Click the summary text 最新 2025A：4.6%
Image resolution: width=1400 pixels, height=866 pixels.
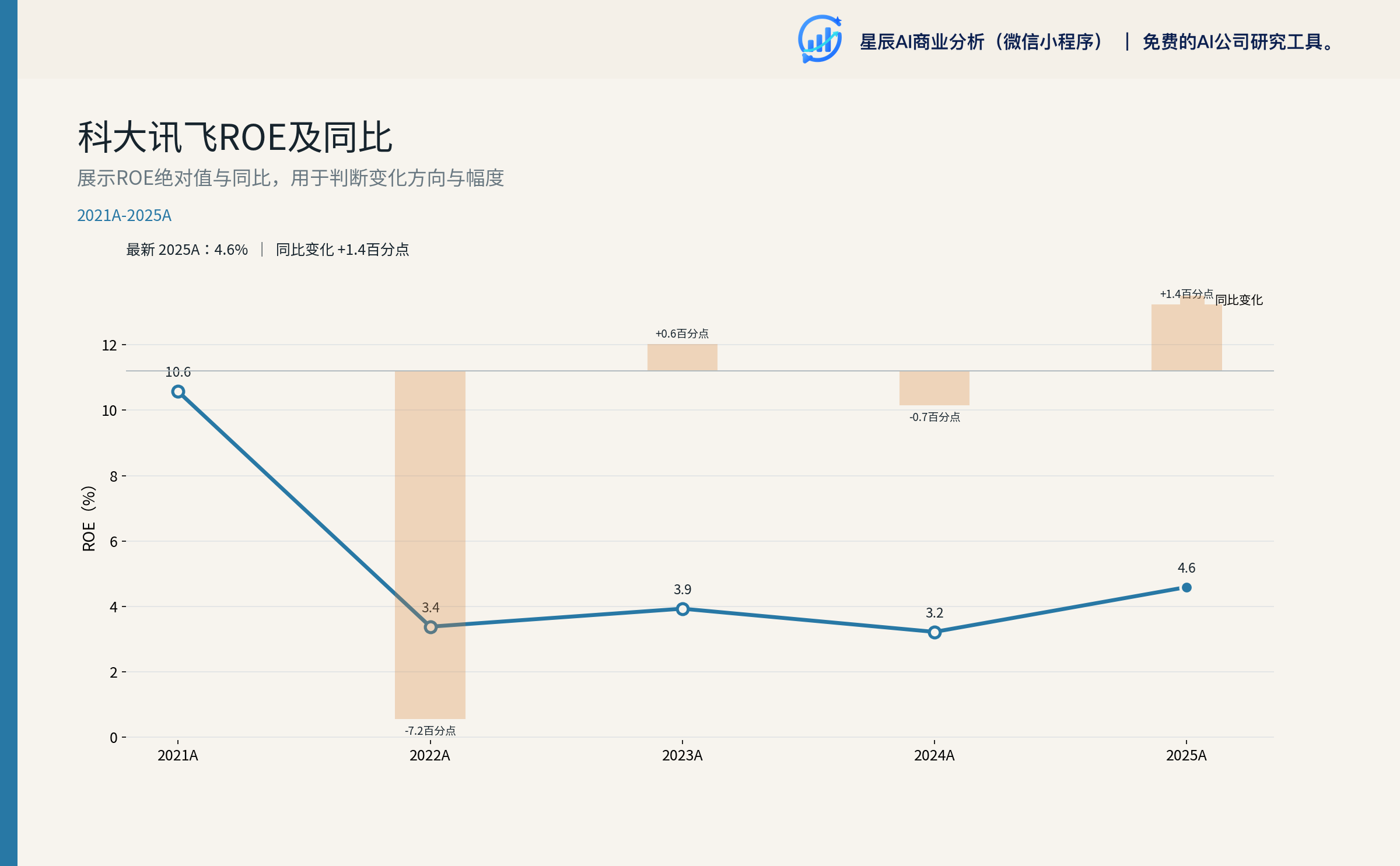[x=187, y=250]
